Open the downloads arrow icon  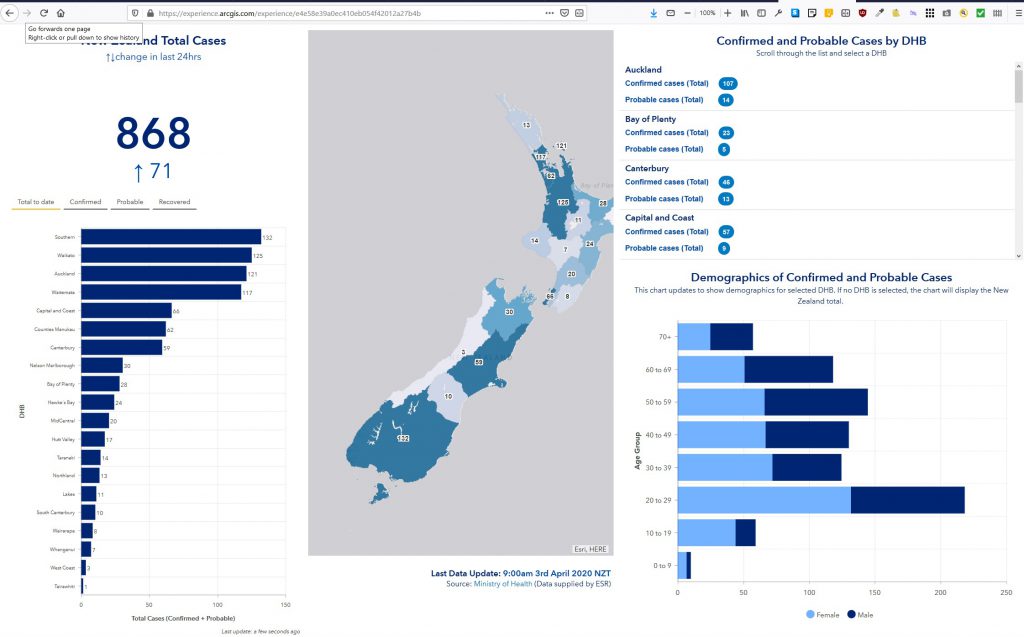coord(653,13)
